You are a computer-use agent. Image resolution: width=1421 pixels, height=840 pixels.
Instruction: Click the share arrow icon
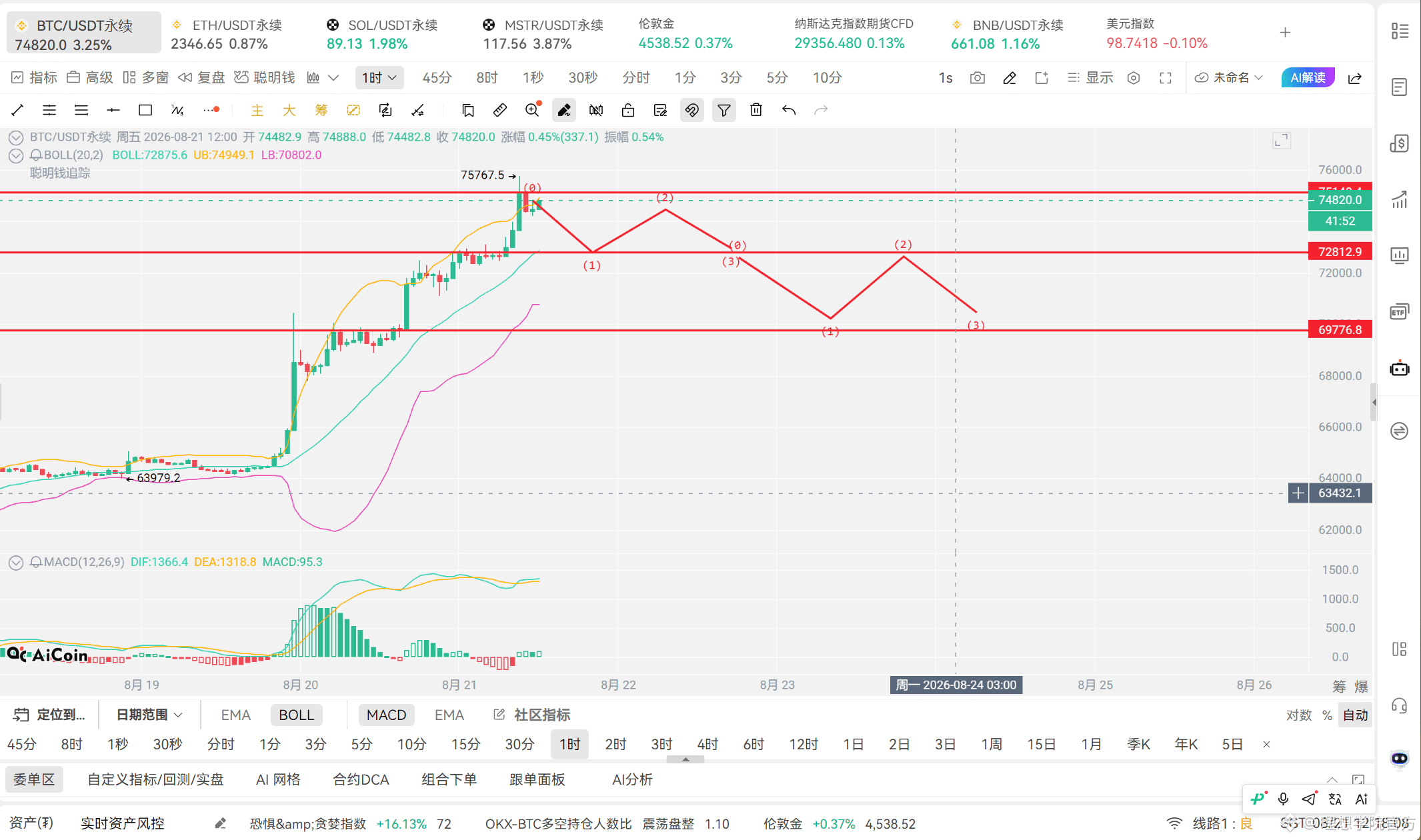coord(1355,78)
